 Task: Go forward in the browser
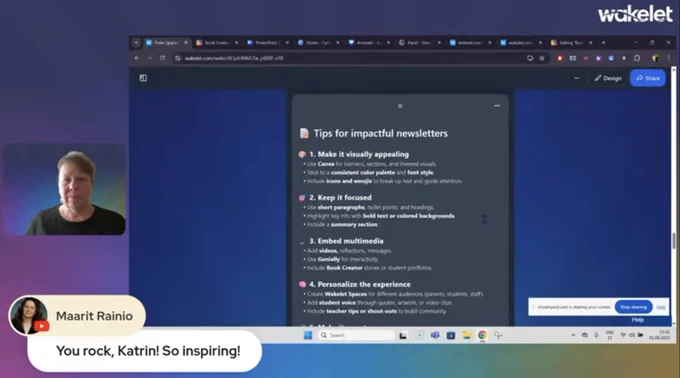(x=150, y=58)
